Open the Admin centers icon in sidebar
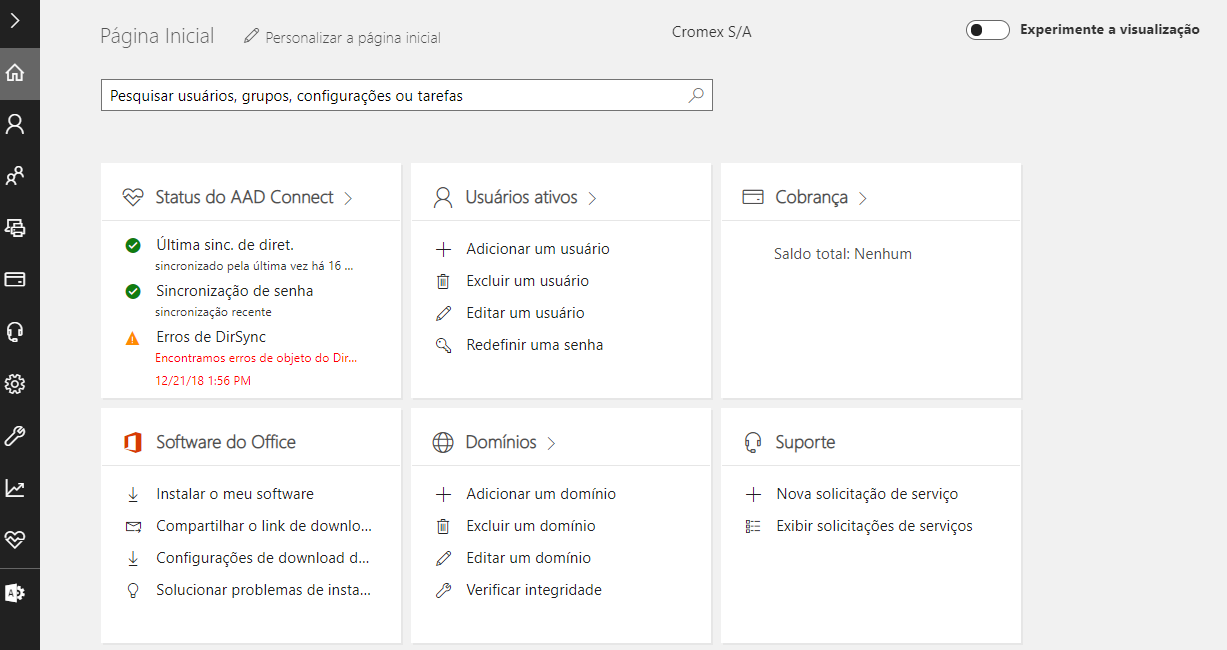This screenshot has height=650, width=1227. [x=15, y=592]
